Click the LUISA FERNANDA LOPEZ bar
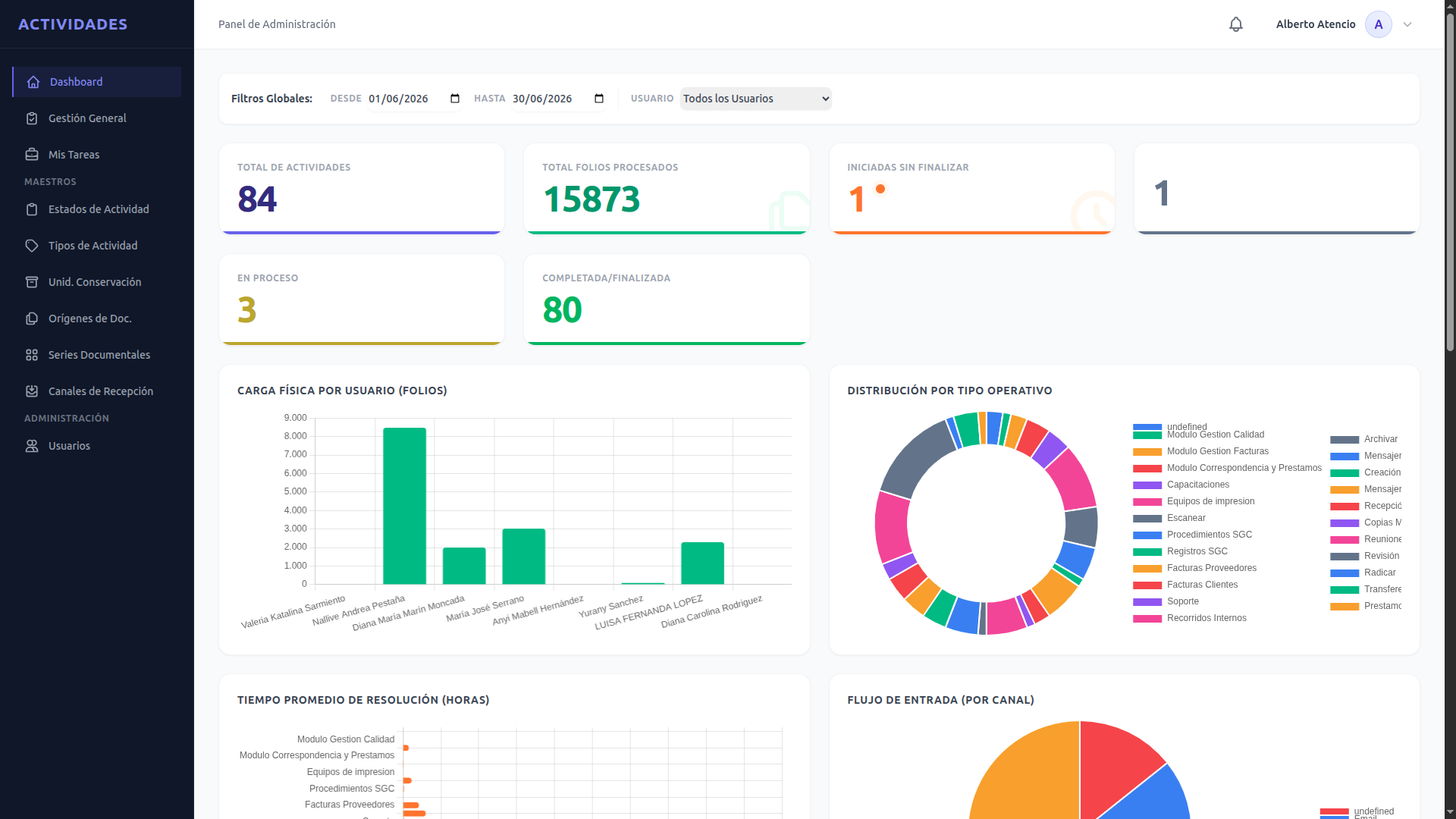This screenshot has height=819, width=1456. [x=702, y=563]
